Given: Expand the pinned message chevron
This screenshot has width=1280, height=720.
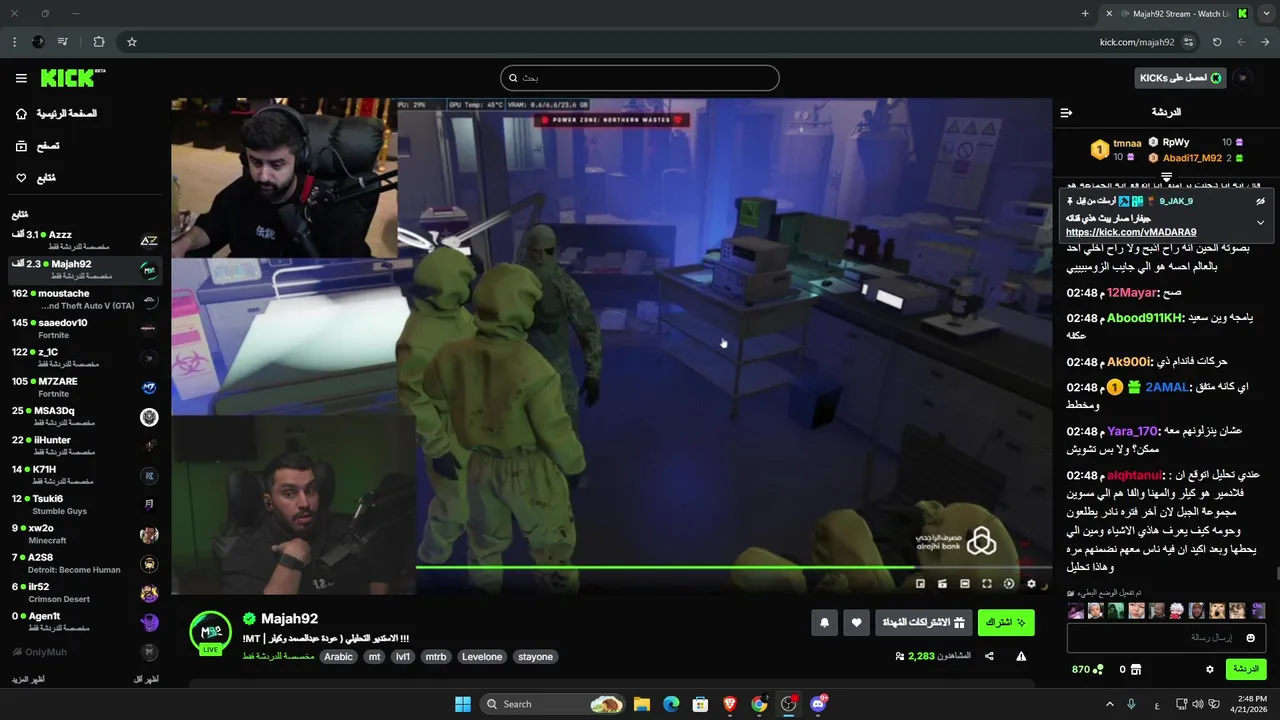Looking at the screenshot, I should tap(1260, 222).
